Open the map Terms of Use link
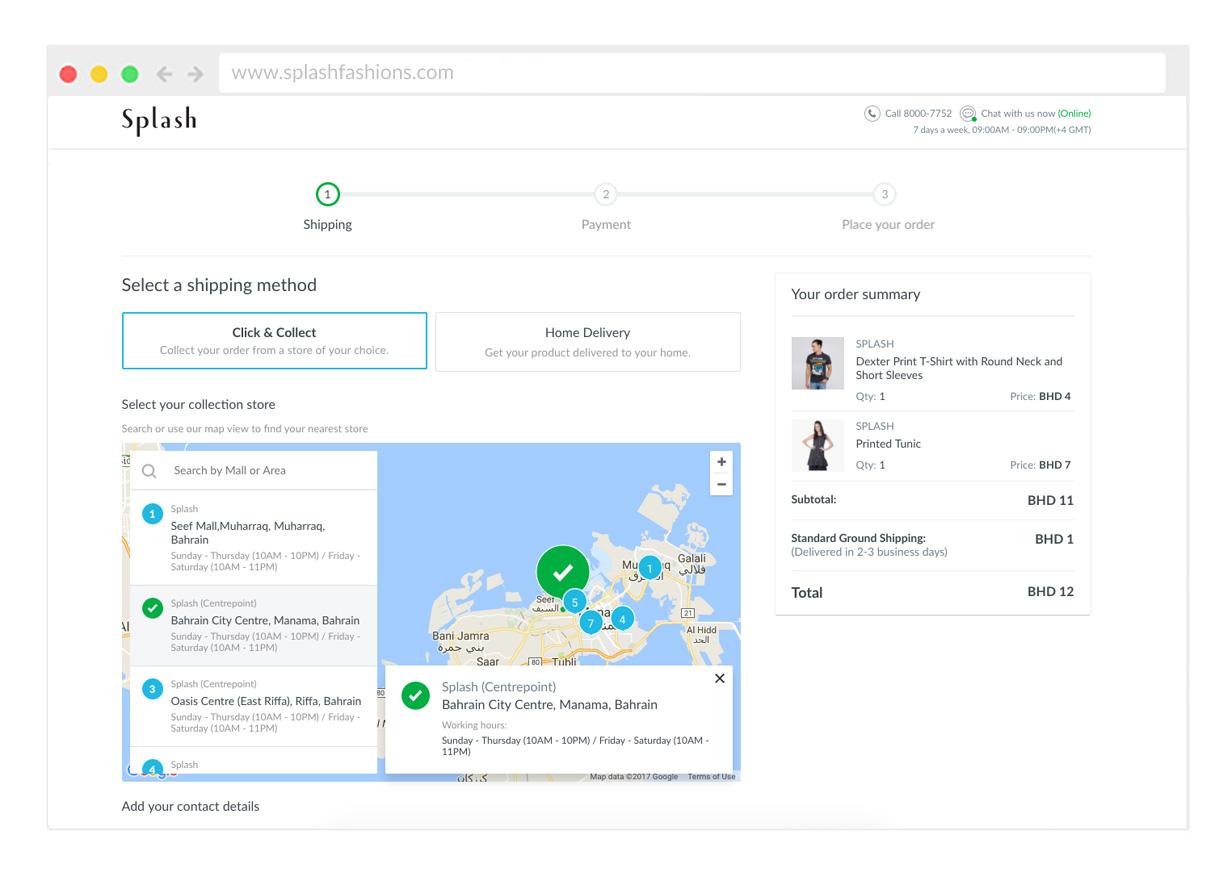1224x880 pixels. (711, 777)
